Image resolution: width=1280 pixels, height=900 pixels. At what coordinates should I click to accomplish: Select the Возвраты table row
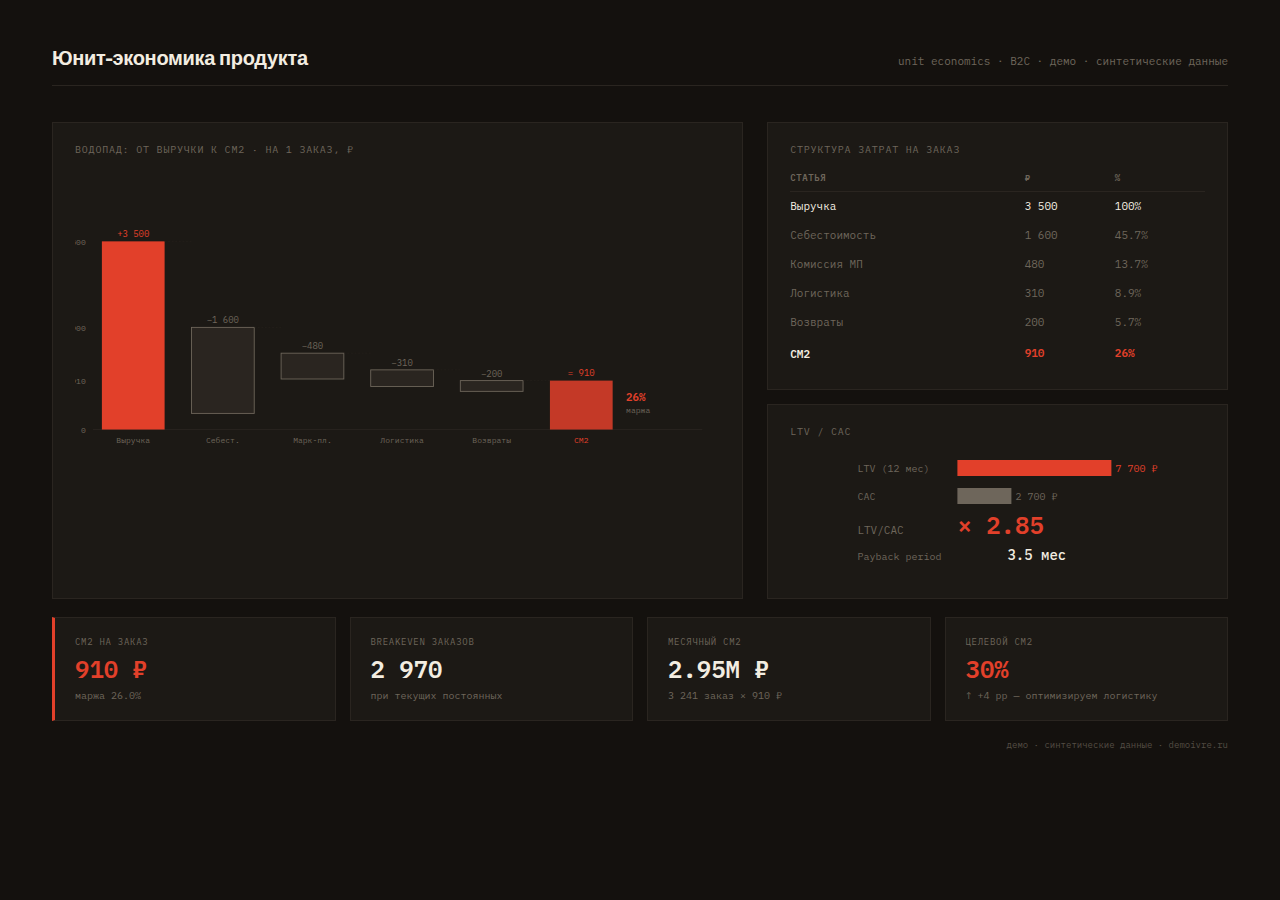[x=997, y=322]
